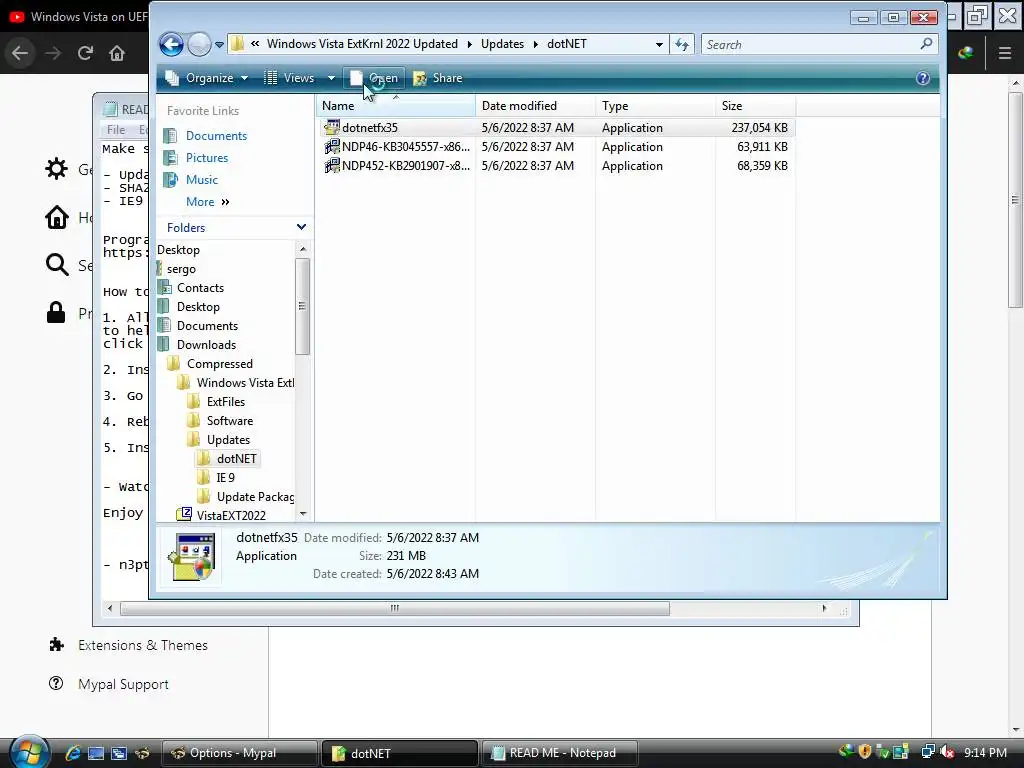Click Open in the Explorer toolbar

pos(374,78)
